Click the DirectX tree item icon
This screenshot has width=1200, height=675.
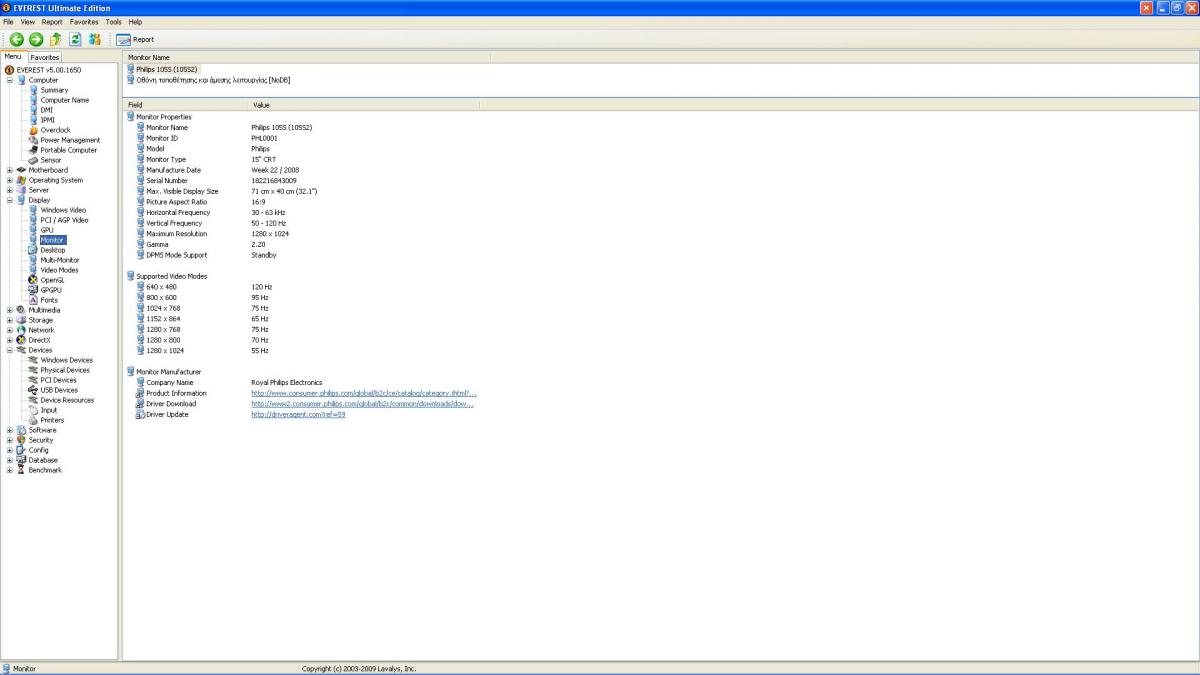21,340
